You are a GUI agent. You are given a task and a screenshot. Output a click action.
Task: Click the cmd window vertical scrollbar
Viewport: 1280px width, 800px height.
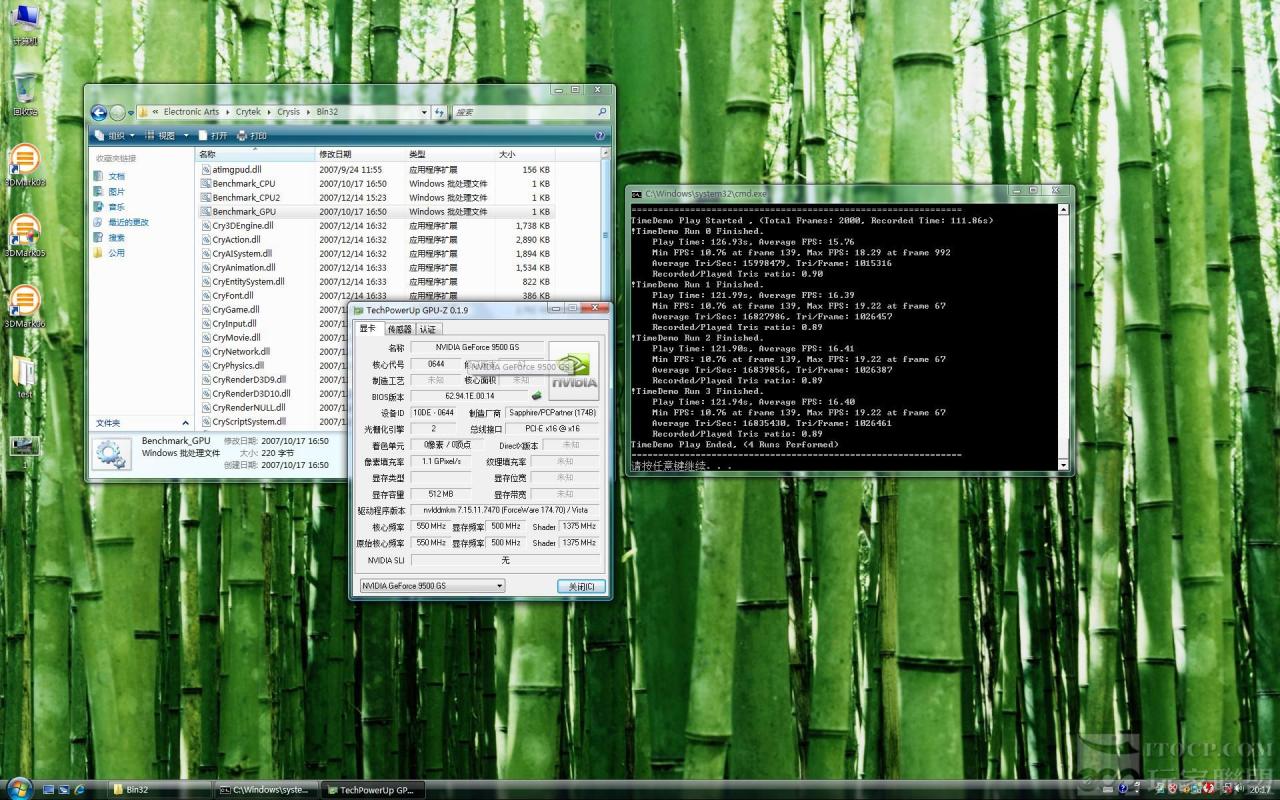(1065, 337)
